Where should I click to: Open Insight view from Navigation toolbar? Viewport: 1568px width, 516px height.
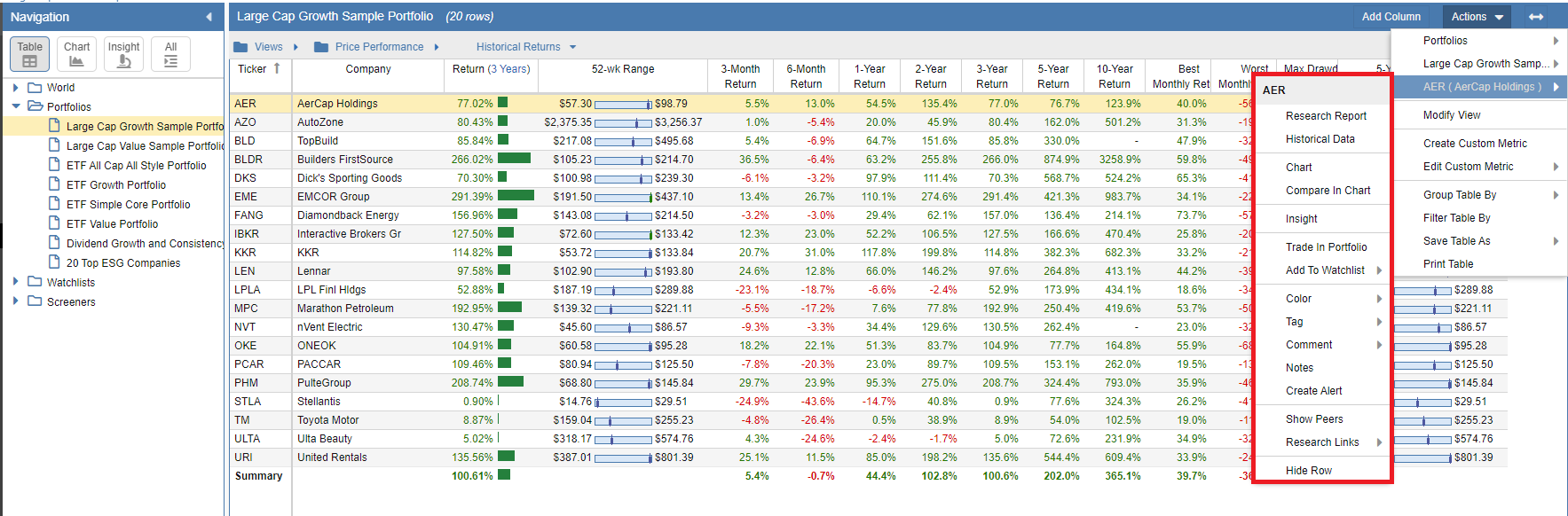[123, 54]
